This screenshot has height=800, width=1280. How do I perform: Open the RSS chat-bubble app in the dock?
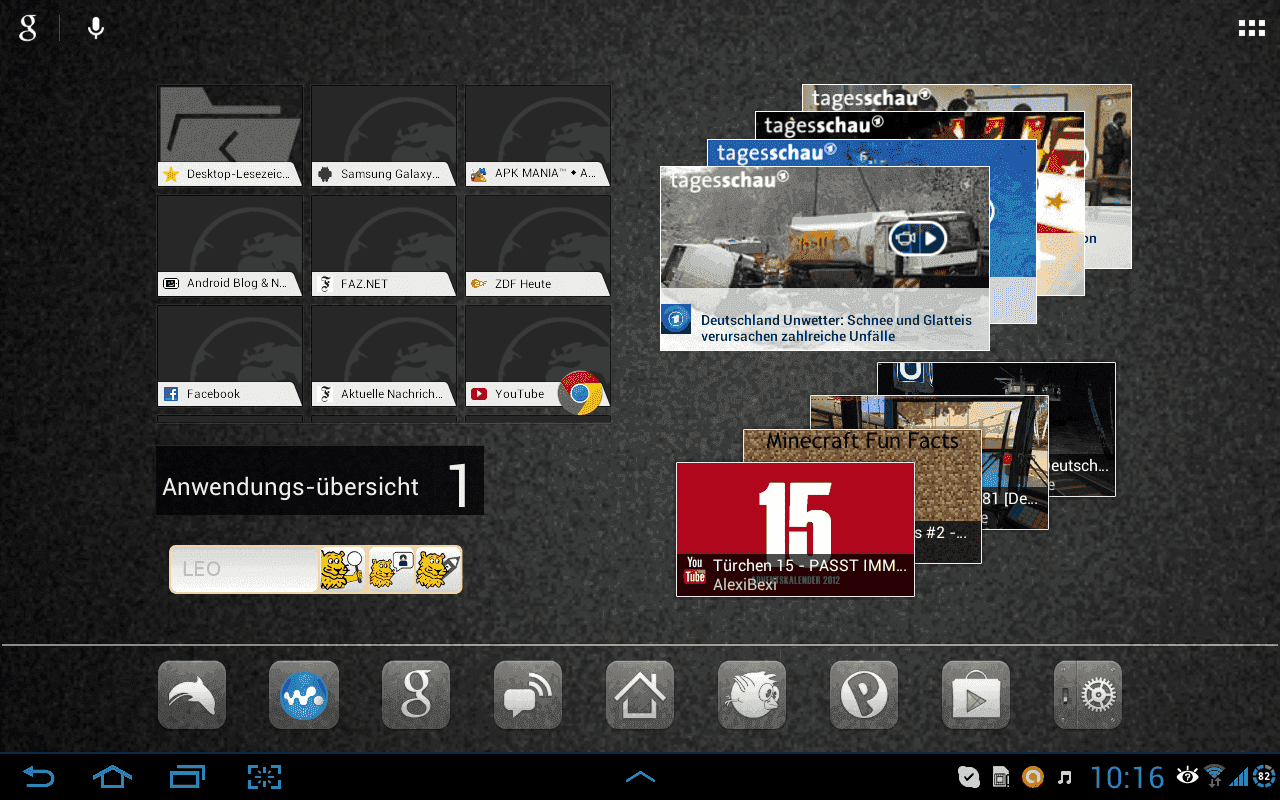pyautogui.click(x=528, y=695)
